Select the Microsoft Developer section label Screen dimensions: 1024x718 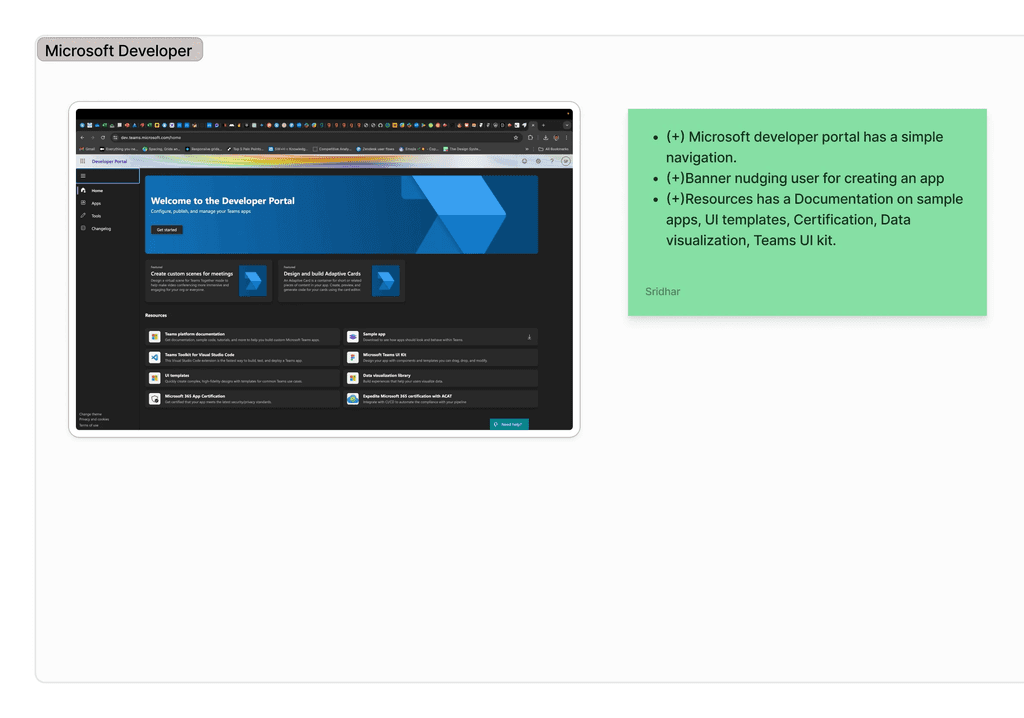tap(119, 50)
